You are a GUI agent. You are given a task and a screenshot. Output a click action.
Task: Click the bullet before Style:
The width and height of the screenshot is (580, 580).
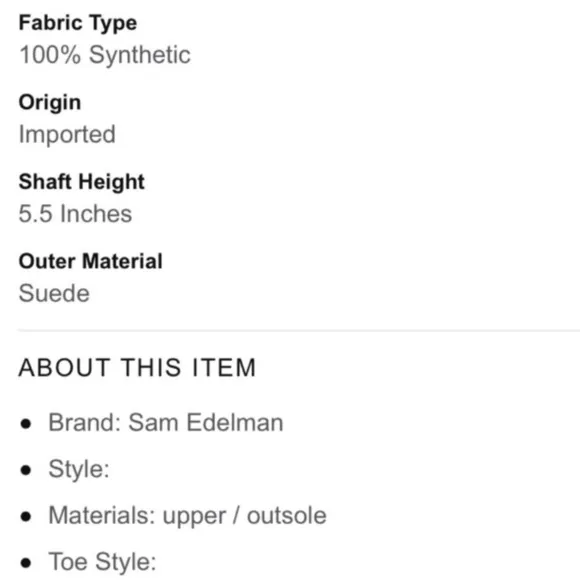pos(26,470)
